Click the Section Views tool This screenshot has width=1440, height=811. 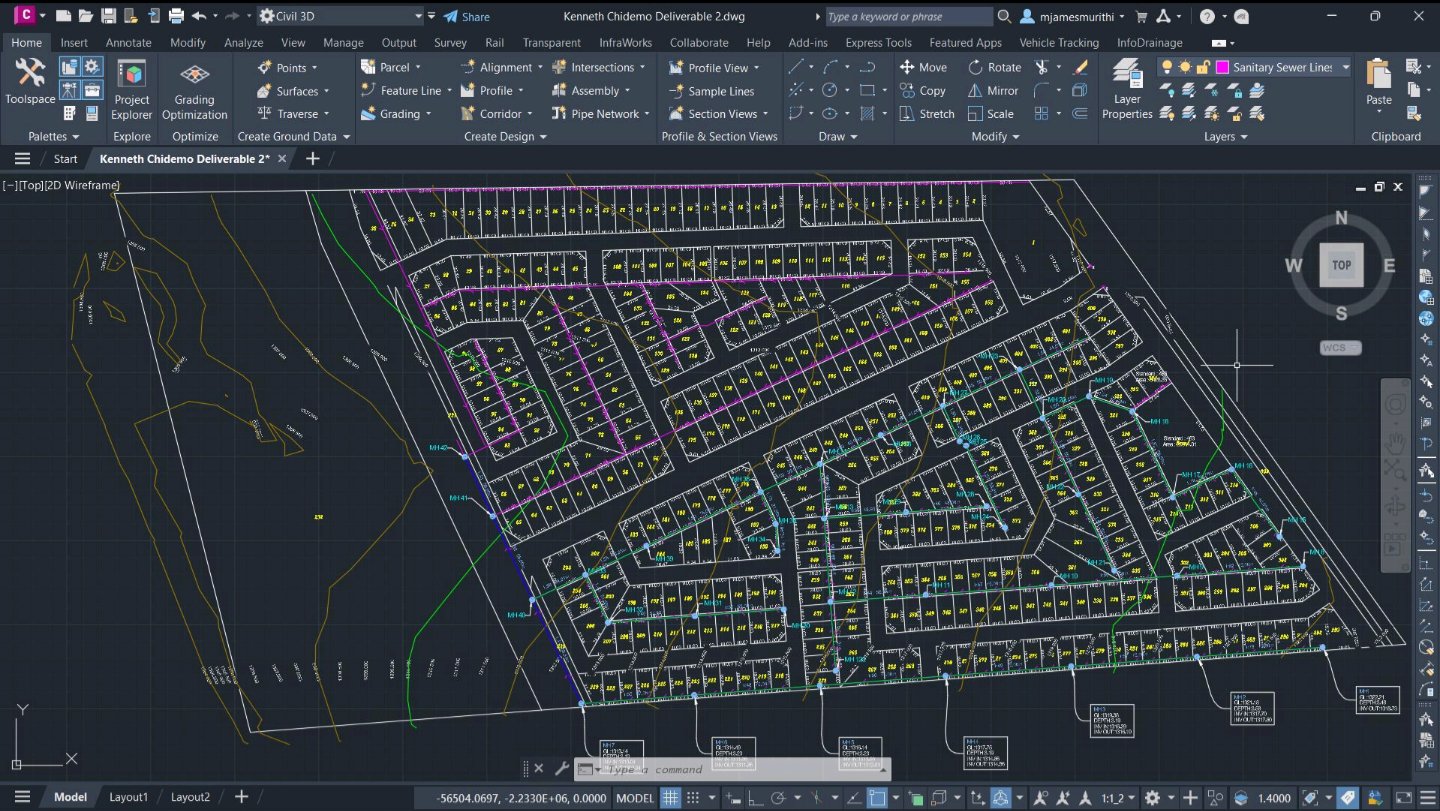(x=719, y=113)
